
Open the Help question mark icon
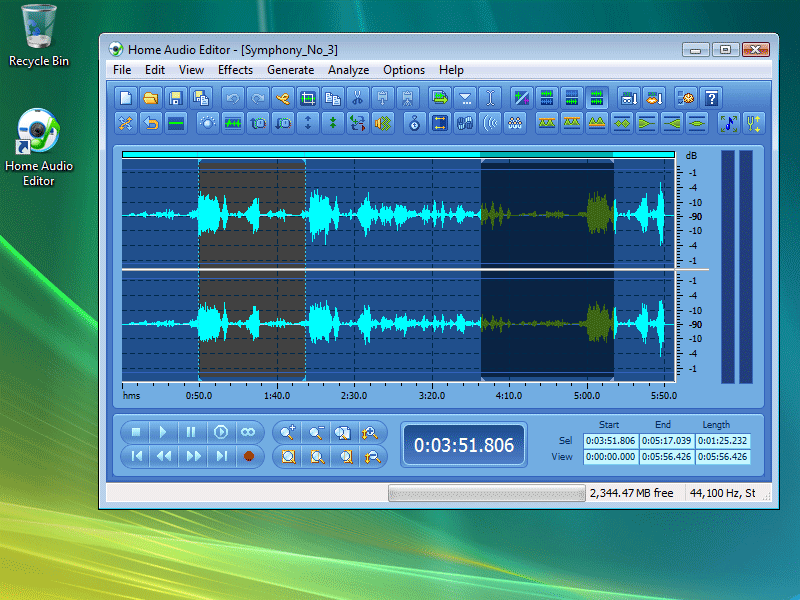[711, 98]
